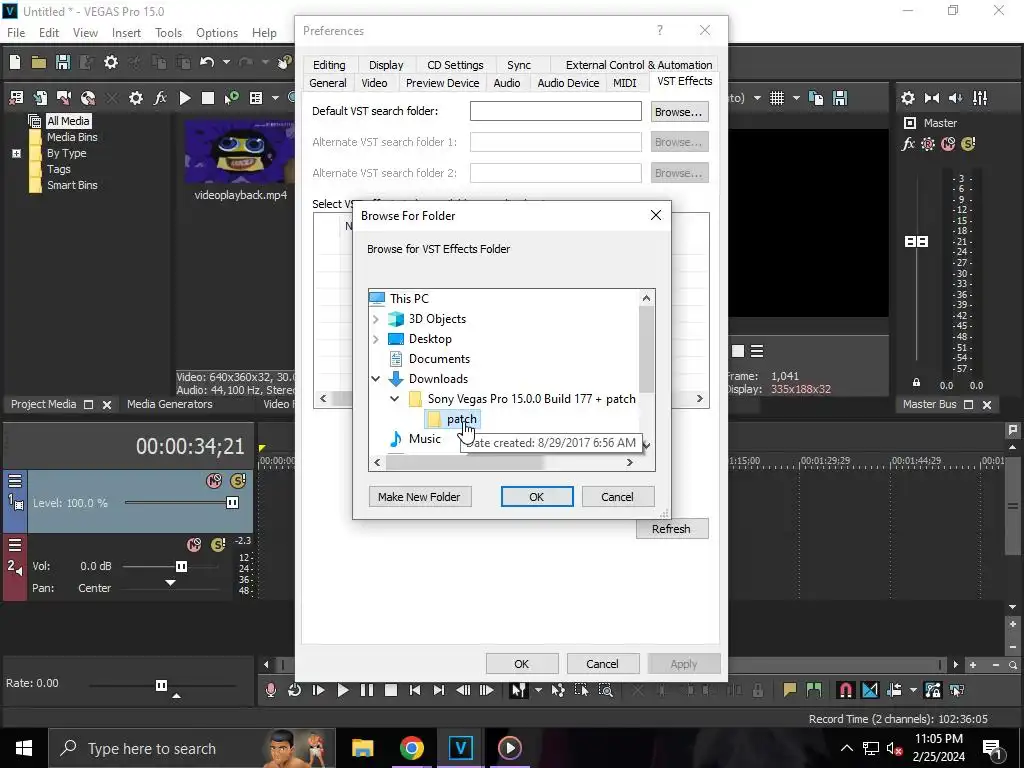Click Make New Folder button

[419, 497]
